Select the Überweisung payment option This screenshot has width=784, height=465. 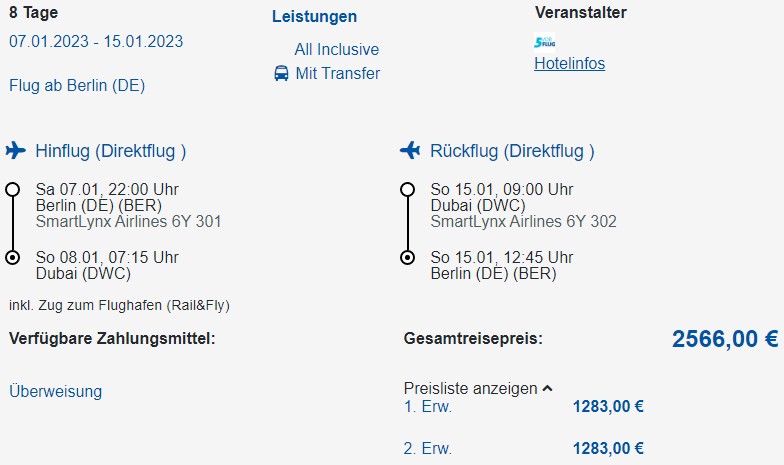[56, 391]
